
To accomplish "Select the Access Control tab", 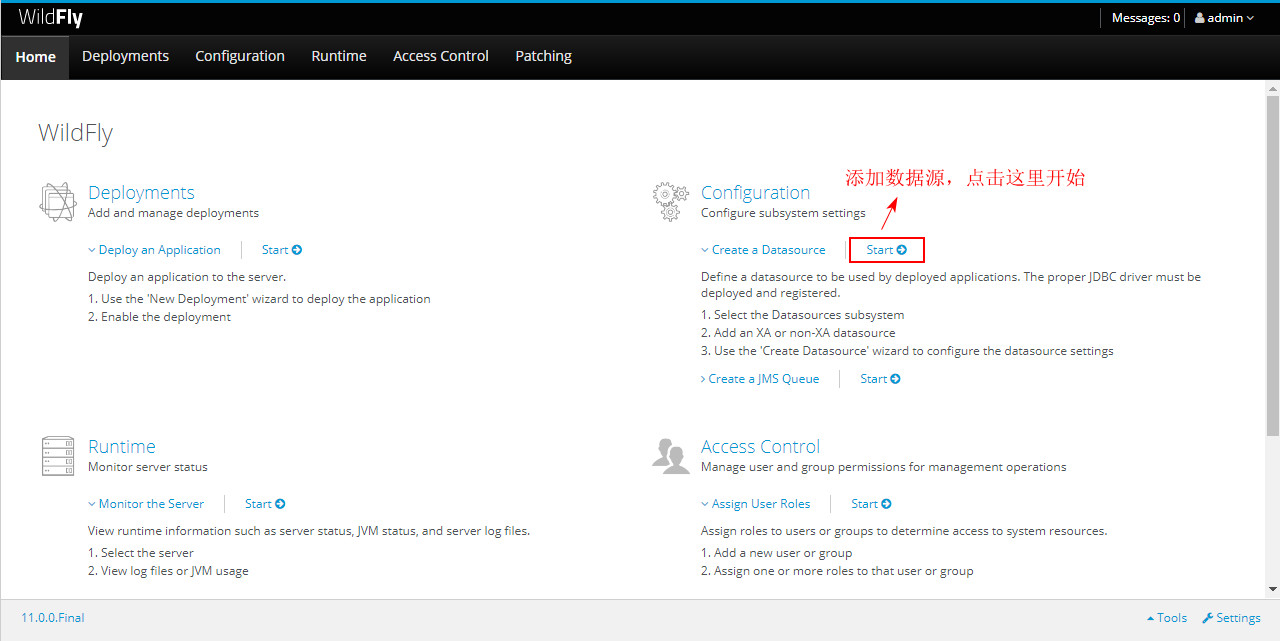I will click(x=441, y=56).
